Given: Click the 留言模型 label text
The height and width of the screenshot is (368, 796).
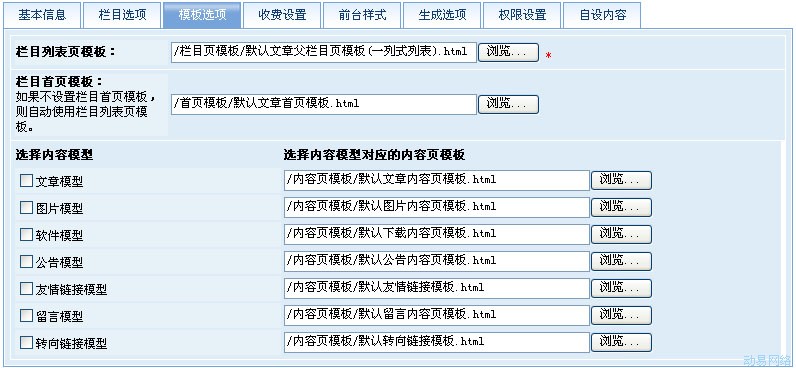Looking at the screenshot, I should coord(59,317).
